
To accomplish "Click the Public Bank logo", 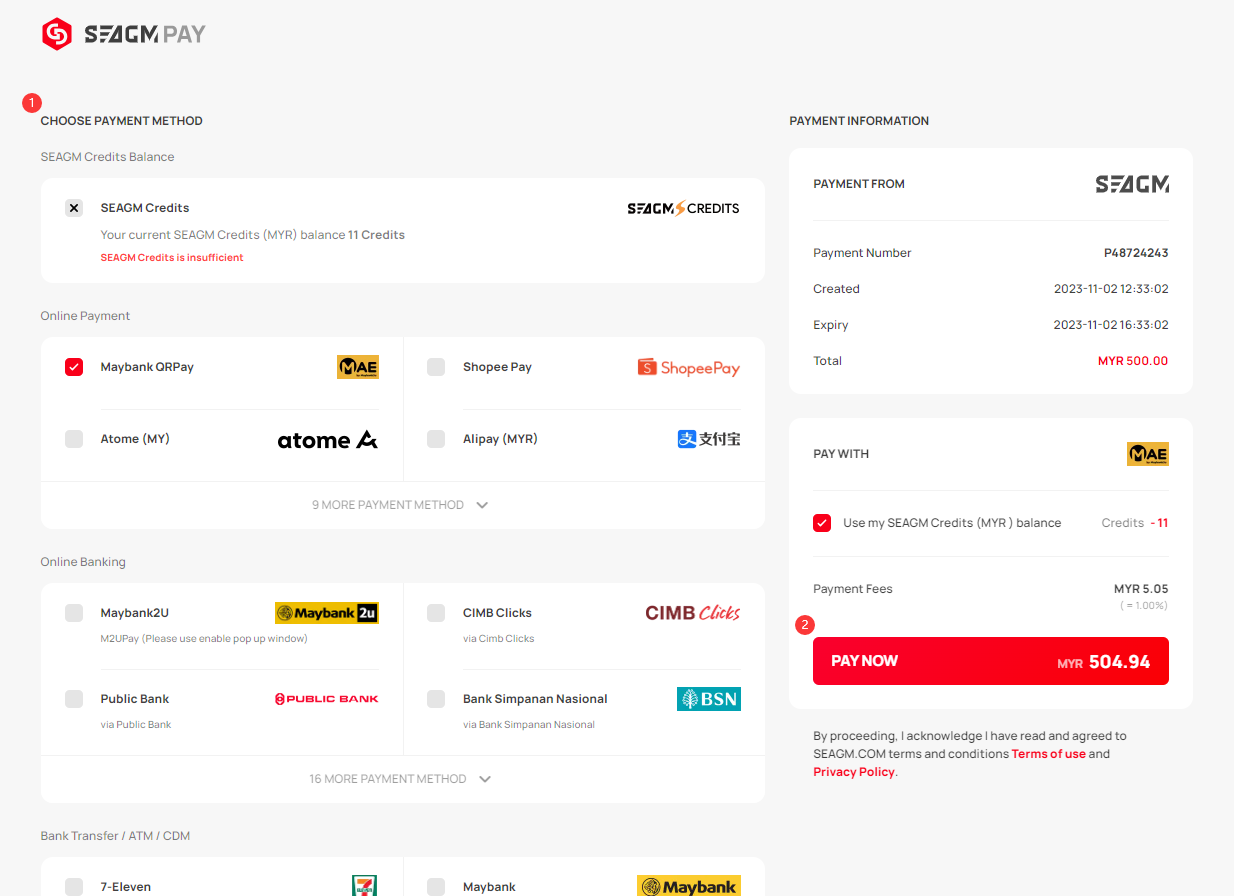I will click(x=327, y=699).
